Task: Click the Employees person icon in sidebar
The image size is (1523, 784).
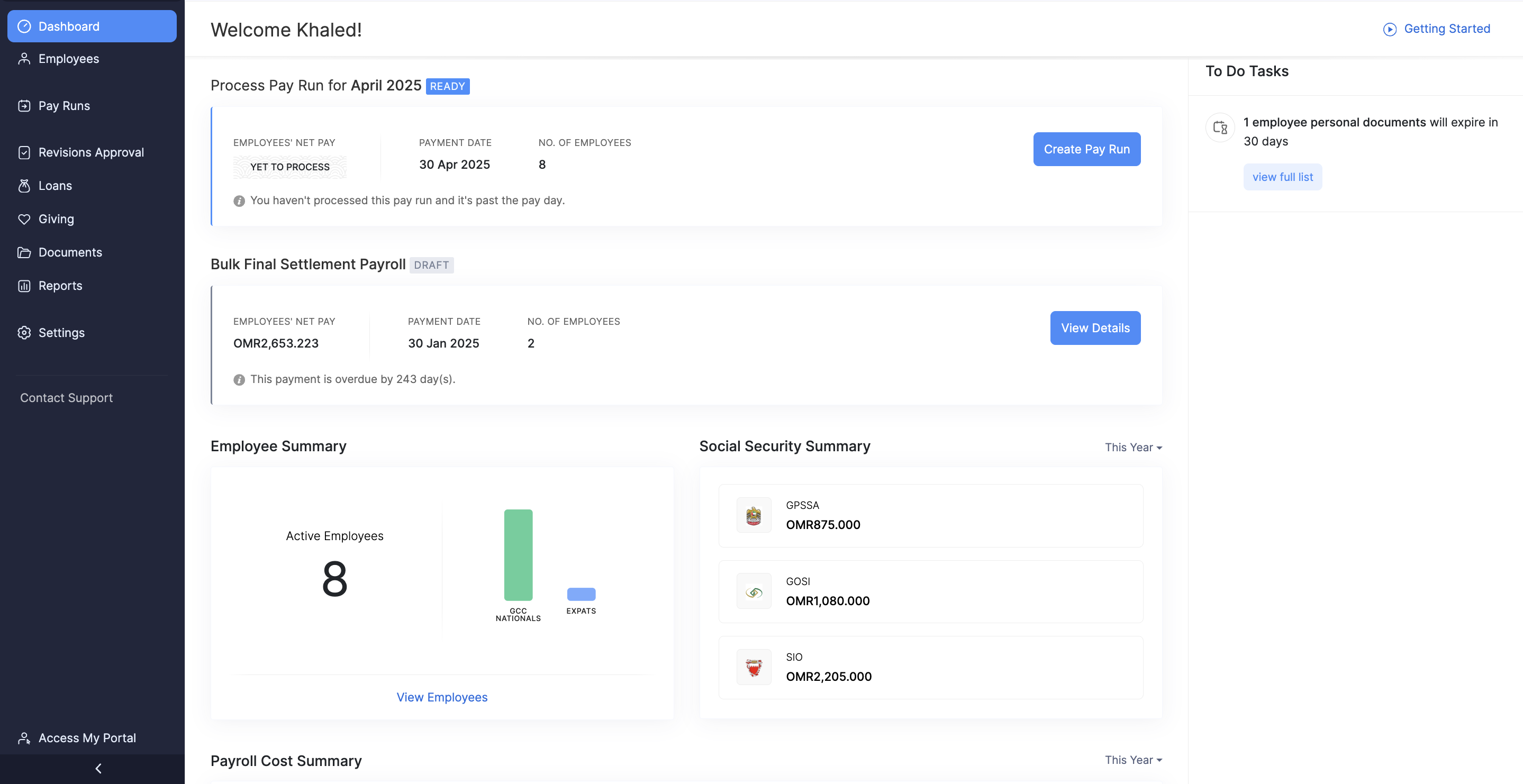Action: tap(24, 59)
